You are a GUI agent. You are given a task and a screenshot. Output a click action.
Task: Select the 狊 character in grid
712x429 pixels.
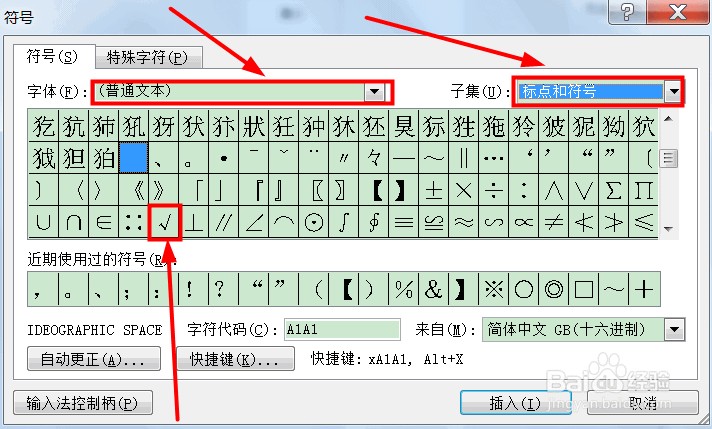pos(404,126)
